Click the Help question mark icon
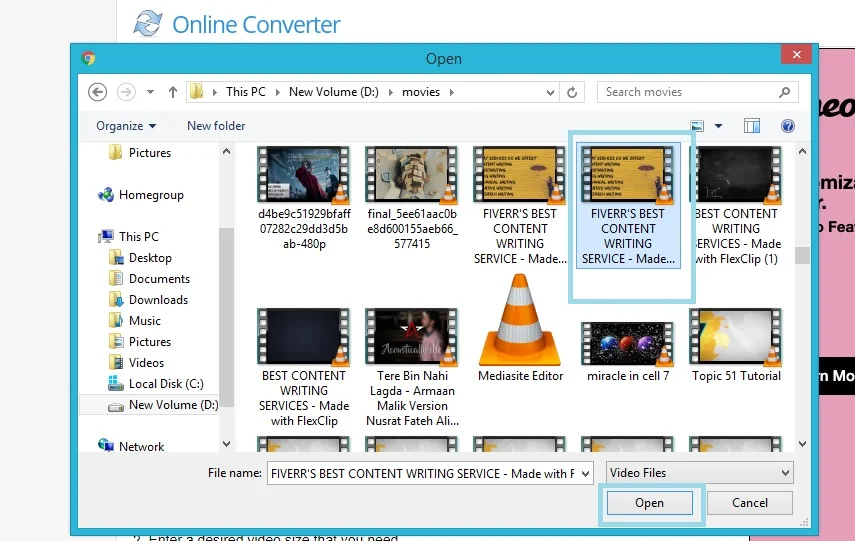 (788, 126)
